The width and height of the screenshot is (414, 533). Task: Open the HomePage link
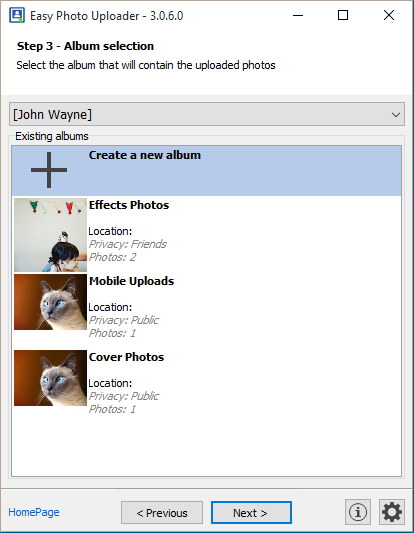[34, 512]
